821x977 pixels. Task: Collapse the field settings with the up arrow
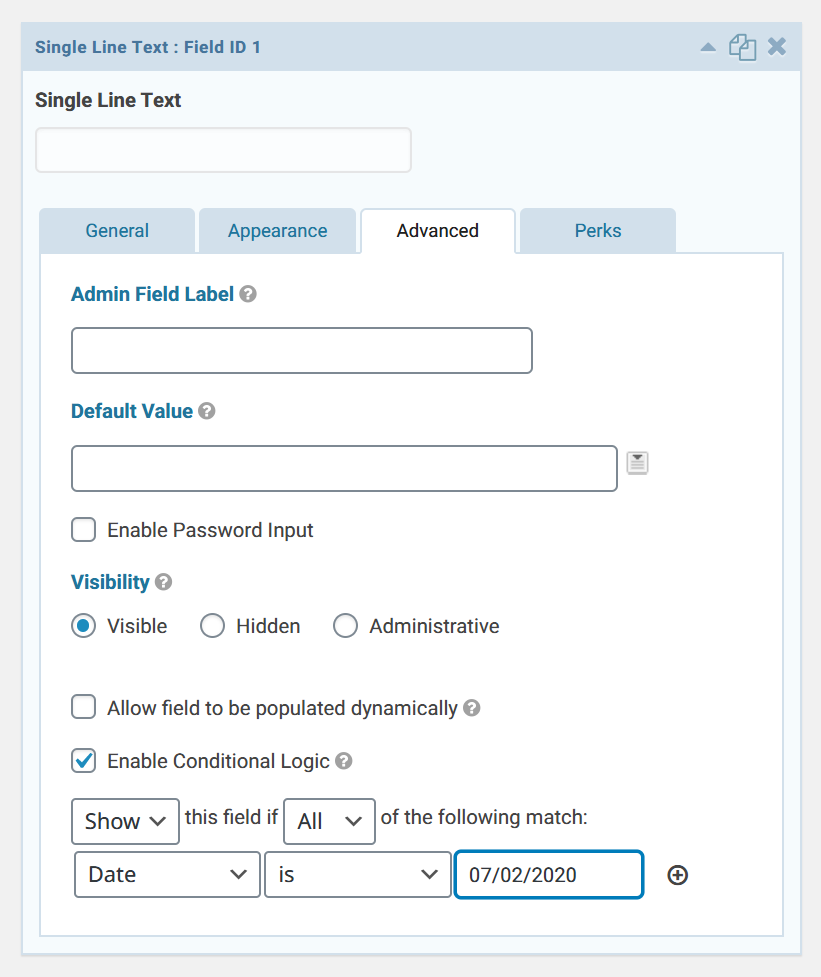pyautogui.click(x=708, y=47)
